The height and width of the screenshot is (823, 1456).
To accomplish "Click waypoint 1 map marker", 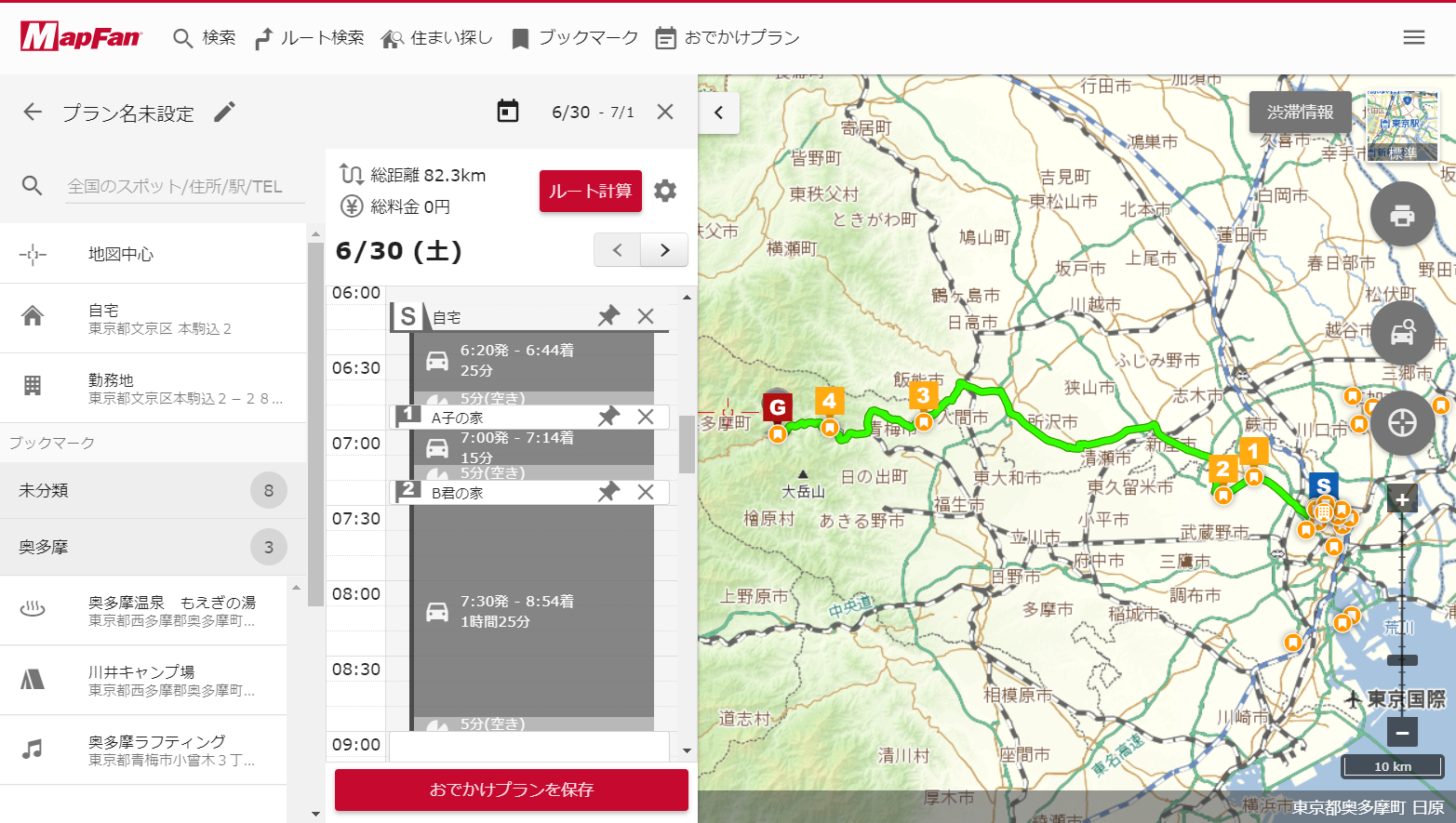I will tap(1253, 452).
